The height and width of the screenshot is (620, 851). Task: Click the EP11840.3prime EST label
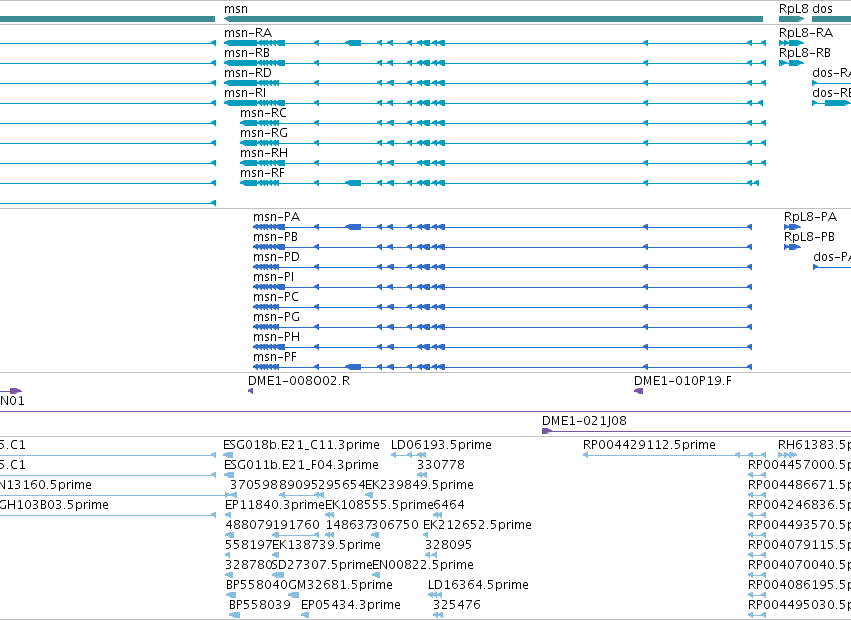coord(275,505)
